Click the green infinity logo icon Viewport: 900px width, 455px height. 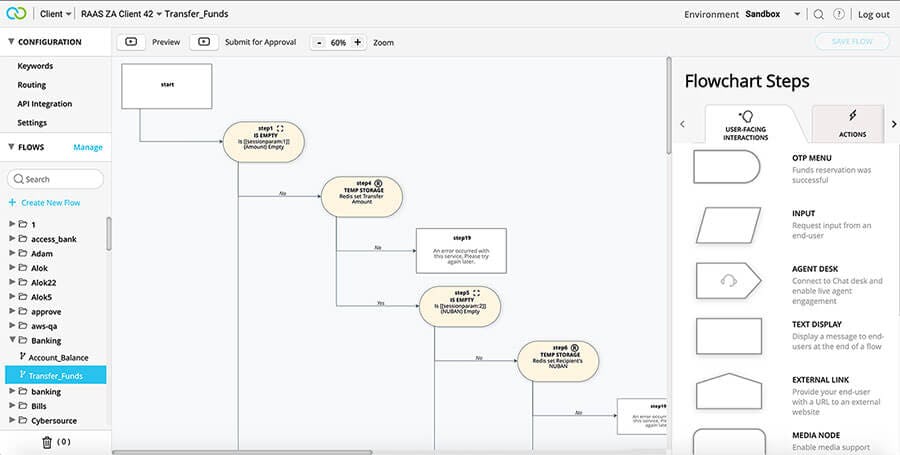[x=16, y=13]
